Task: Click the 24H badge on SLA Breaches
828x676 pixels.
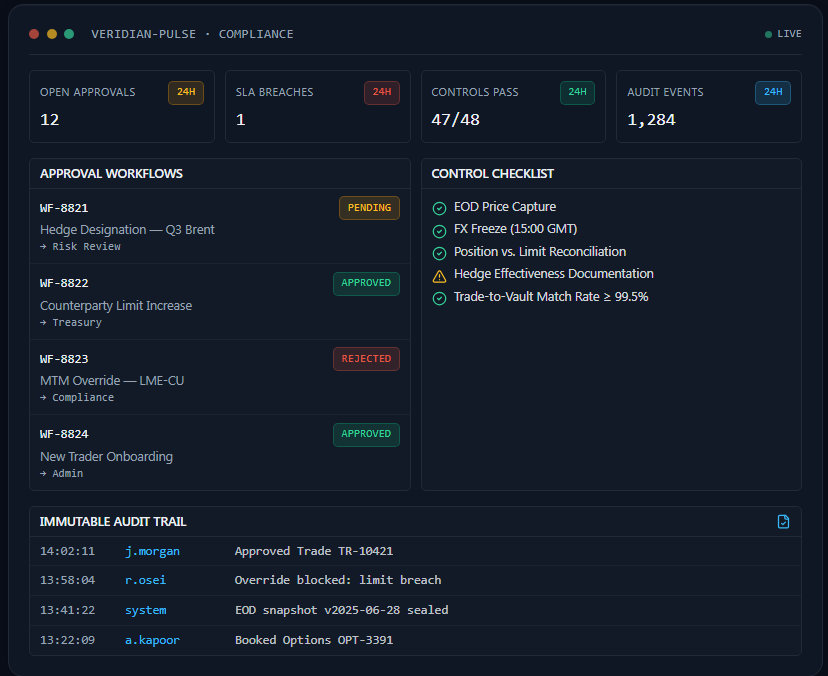Action: click(x=382, y=92)
